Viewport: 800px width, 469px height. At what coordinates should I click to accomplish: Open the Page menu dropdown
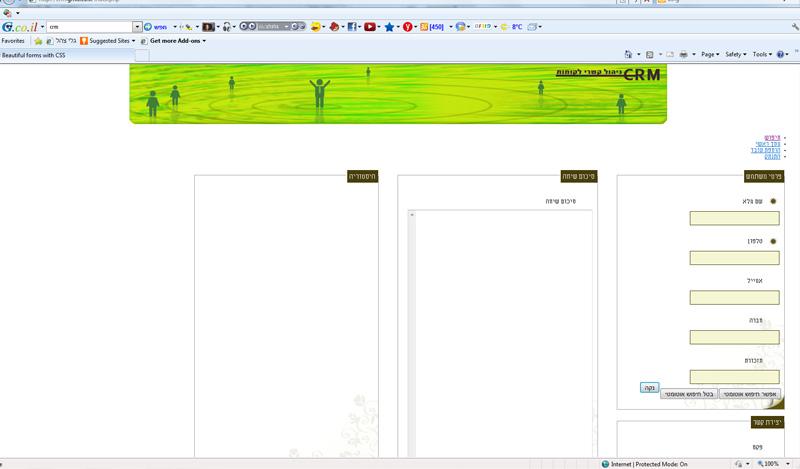click(710, 54)
